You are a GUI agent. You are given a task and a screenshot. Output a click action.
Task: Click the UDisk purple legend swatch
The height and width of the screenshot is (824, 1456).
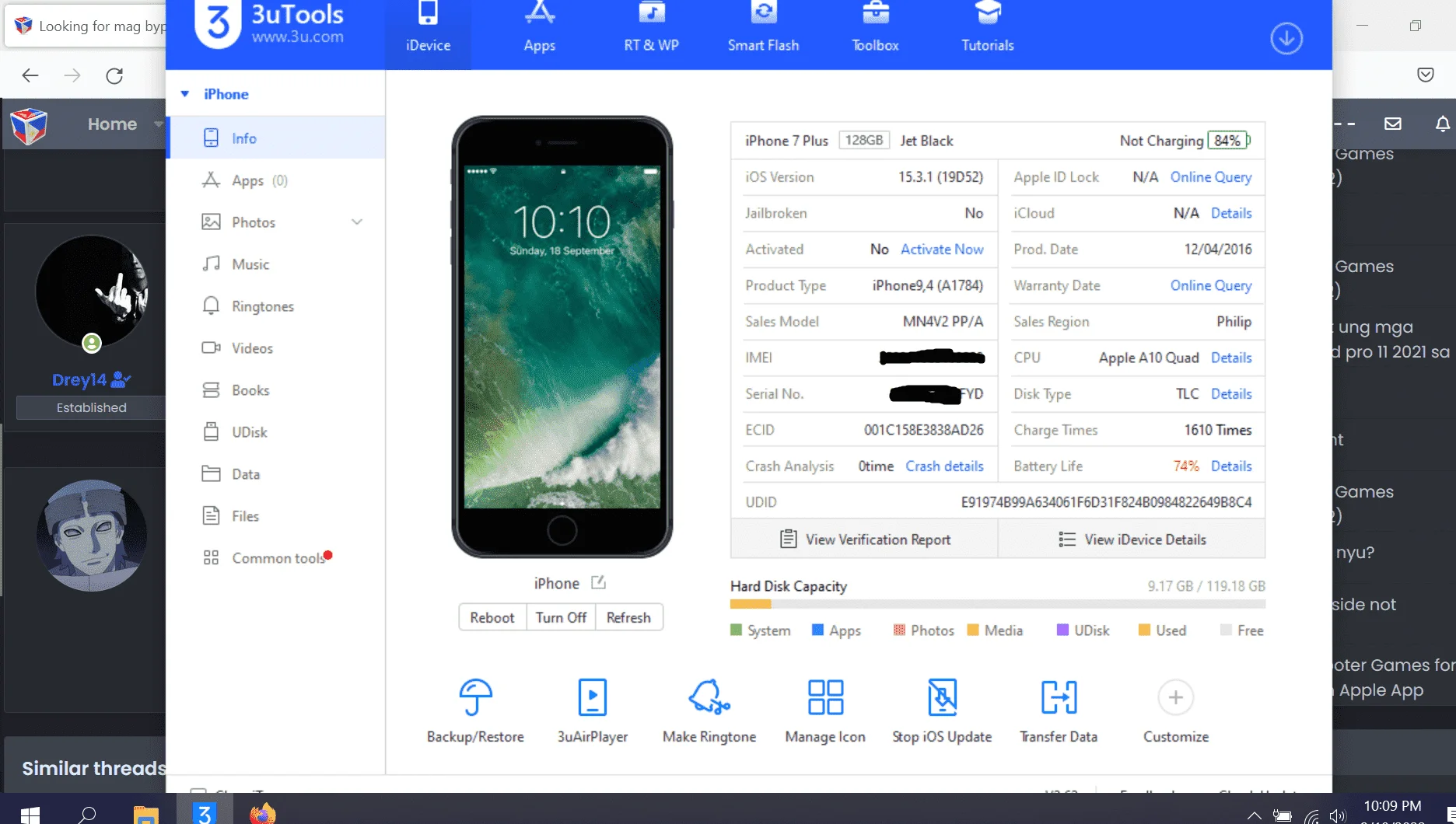click(x=1062, y=630)
